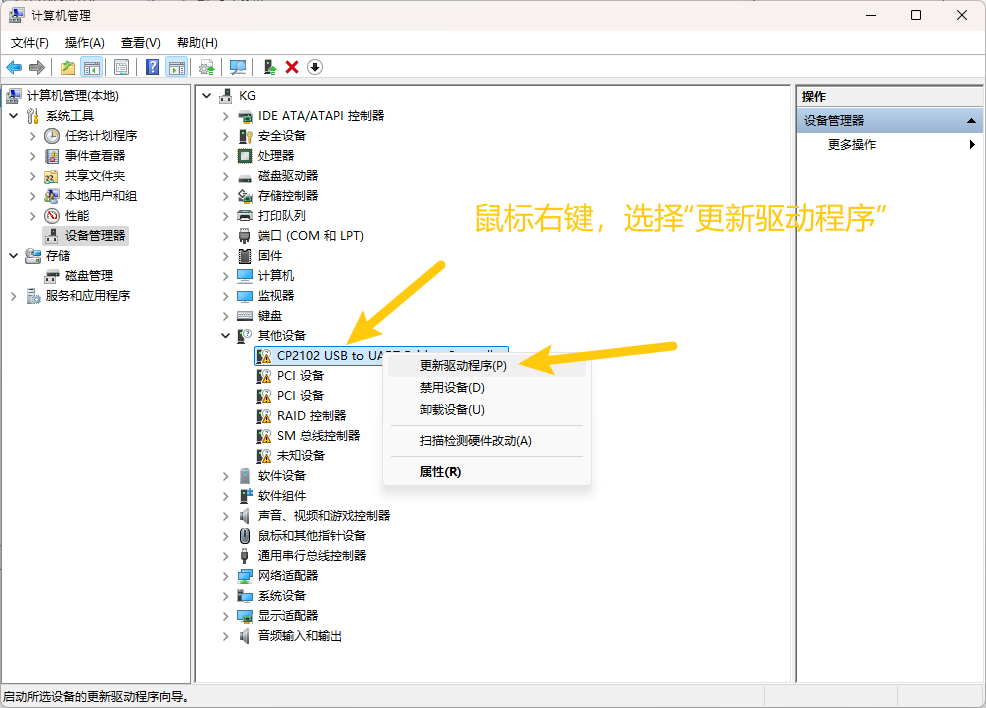986x708 pixels.
Task: Select the 系统设备 category
Action: click(282, 596)
